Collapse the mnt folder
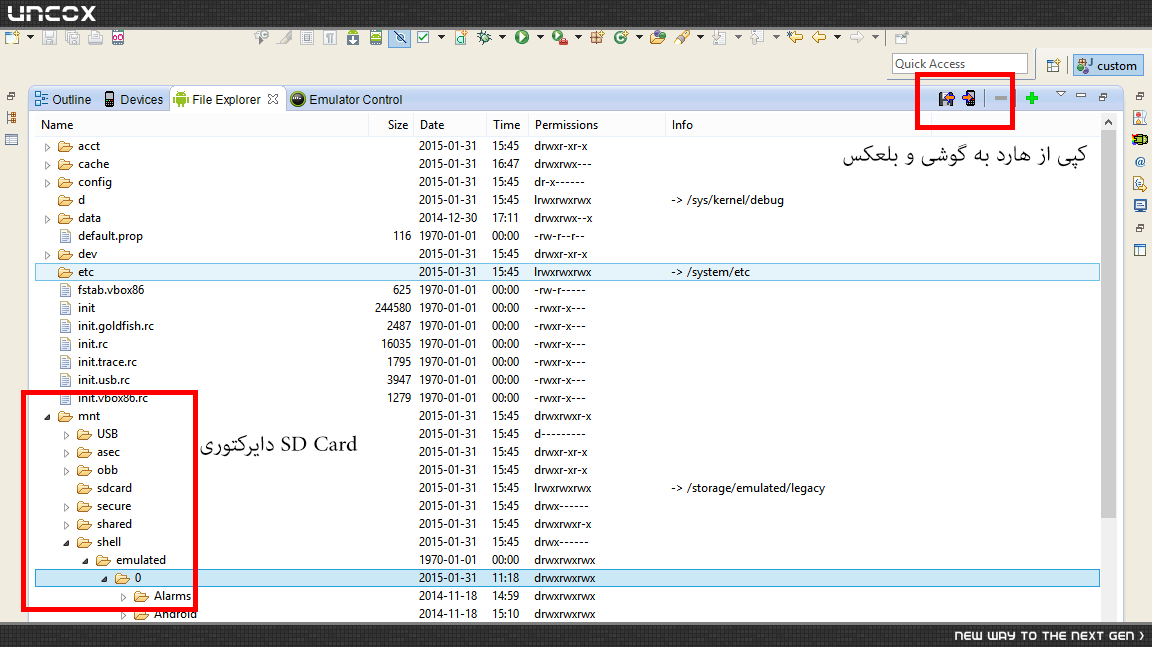The height and width of the screenshot is (647, 1152). [48, 416]
